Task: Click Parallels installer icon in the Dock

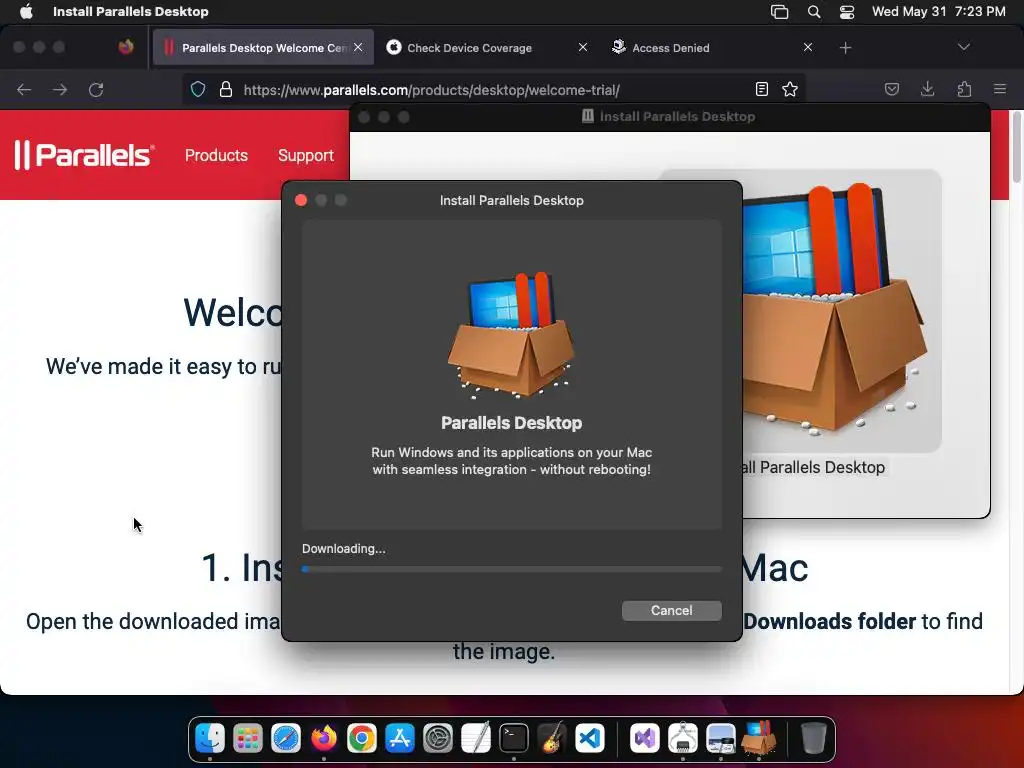Action: [758, 739]
